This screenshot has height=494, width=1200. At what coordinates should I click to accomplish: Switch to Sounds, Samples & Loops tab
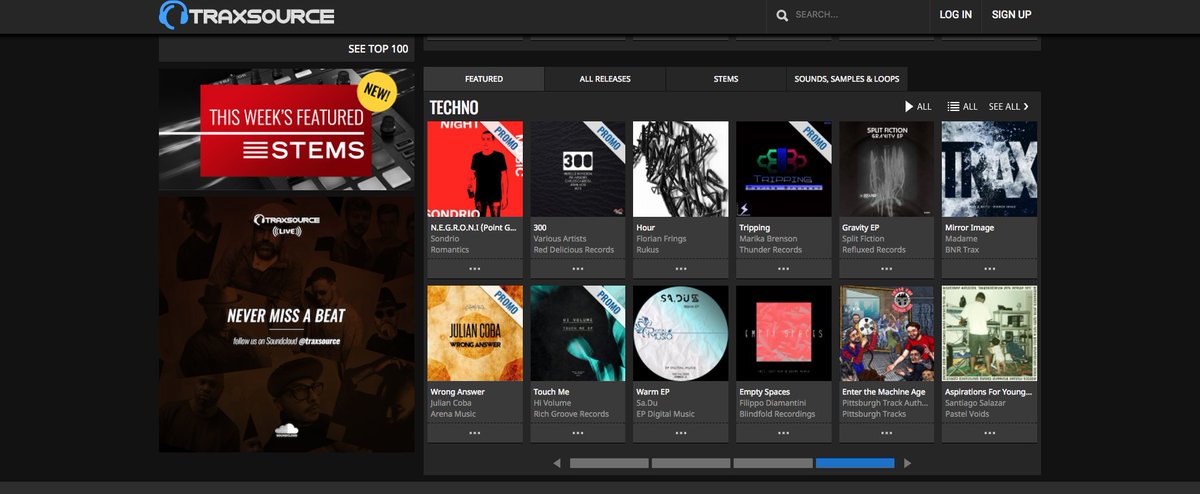coord(847,78)
